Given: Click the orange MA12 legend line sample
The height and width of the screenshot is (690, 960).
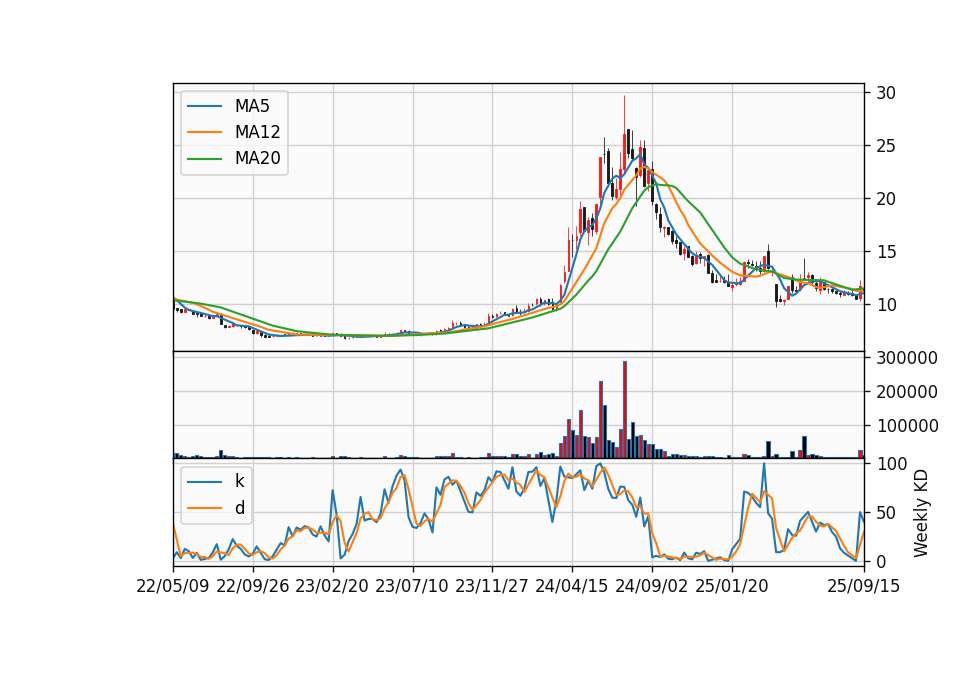Looking at the screenshot, I should click(204, 132).
